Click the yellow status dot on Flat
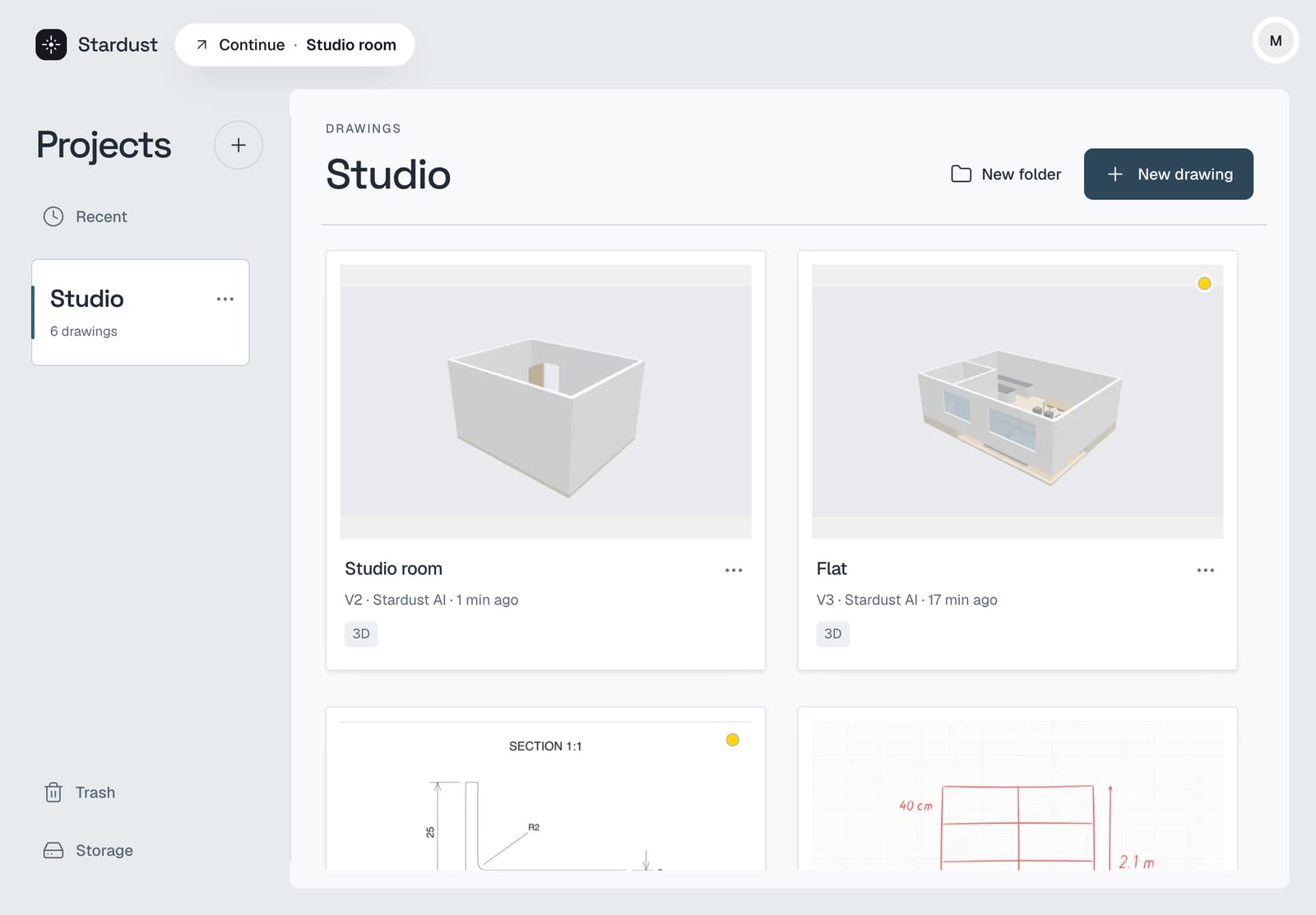The height and width of the screenshot is (915, 1316). (1204, 284)
